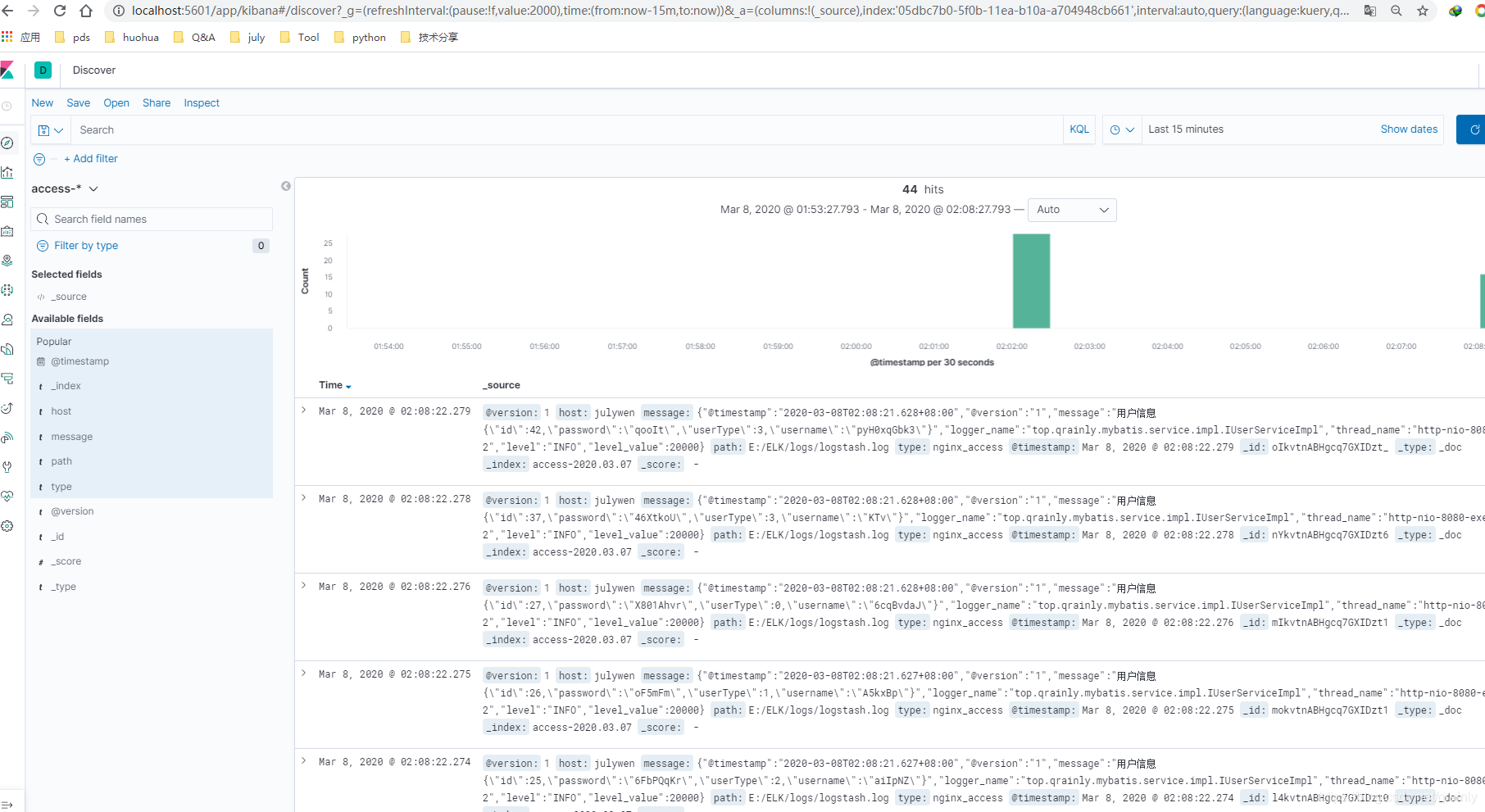
Task: Focus the Search field names box
Action: coord(152,220)
